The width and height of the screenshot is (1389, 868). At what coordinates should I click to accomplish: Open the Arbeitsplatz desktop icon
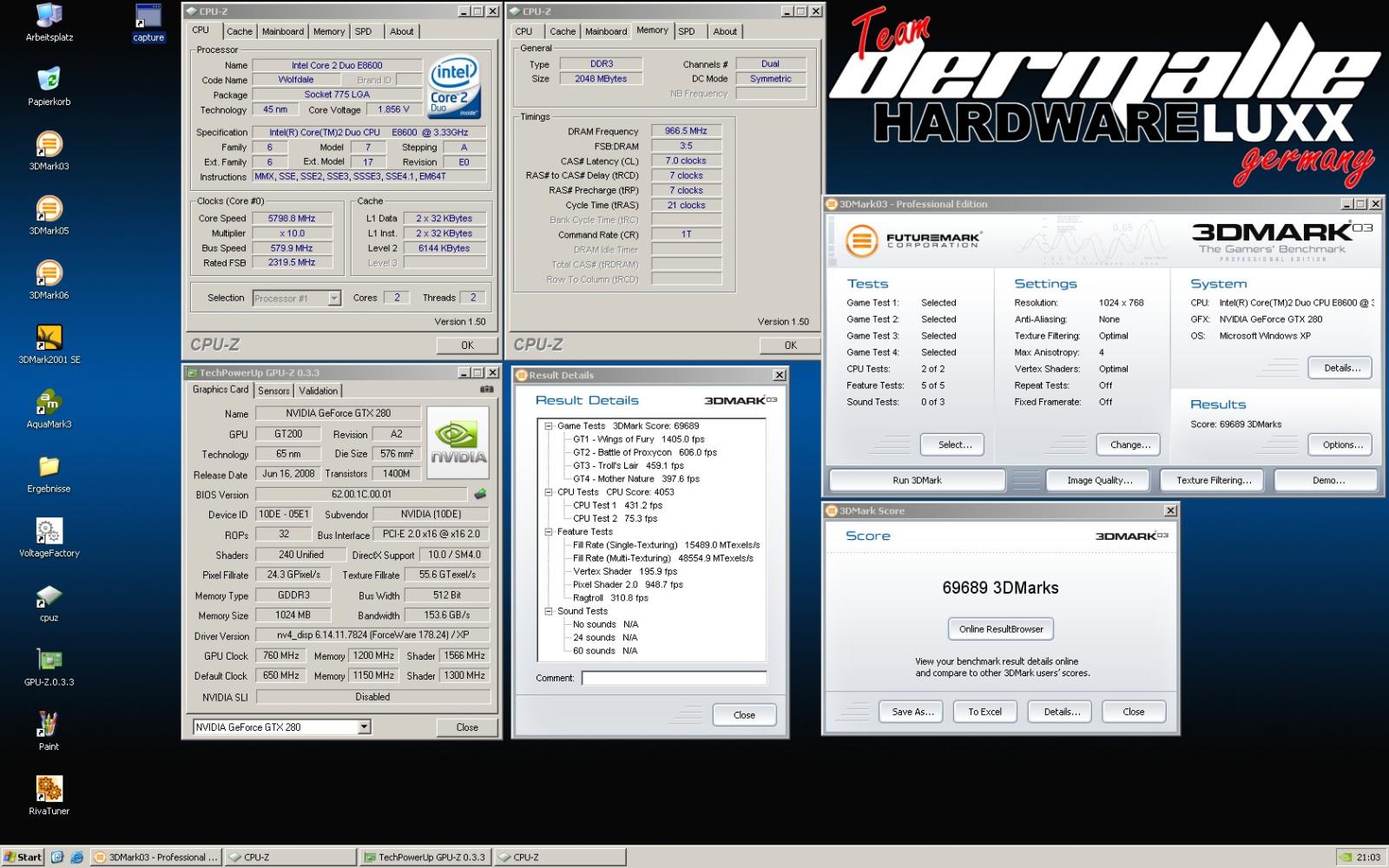click(49, 23)
